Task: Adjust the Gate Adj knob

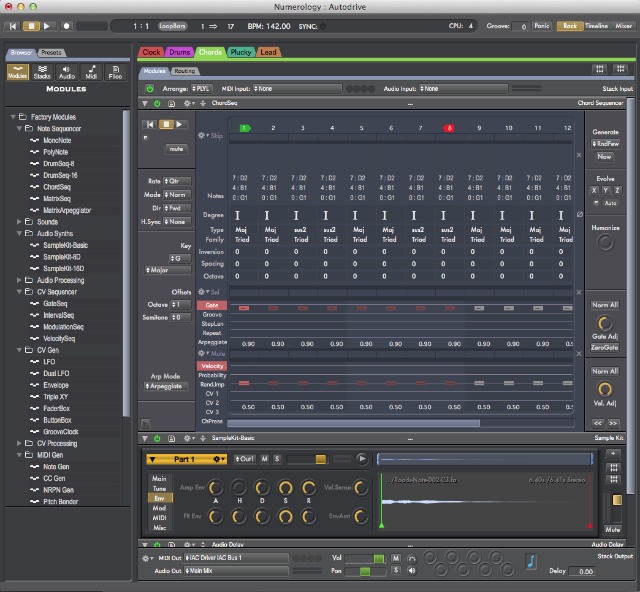Action: (x=604, y=323)
